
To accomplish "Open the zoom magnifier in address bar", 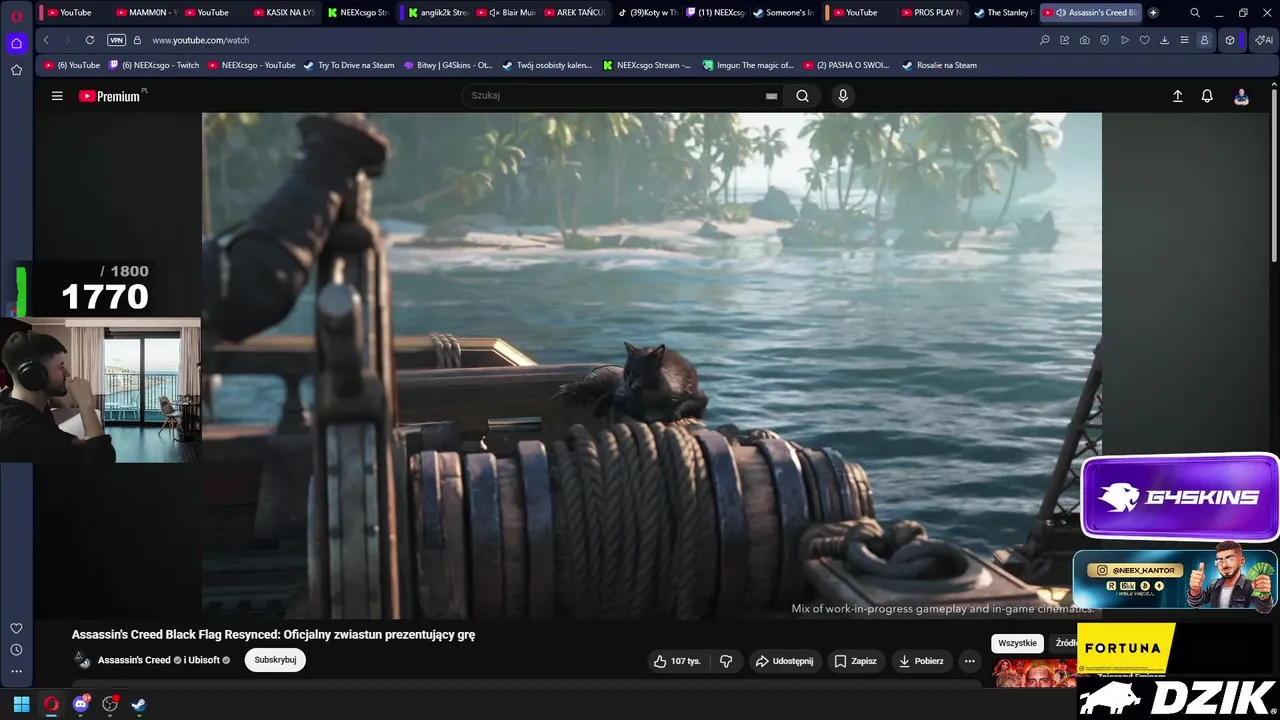I will [1045, 40].
